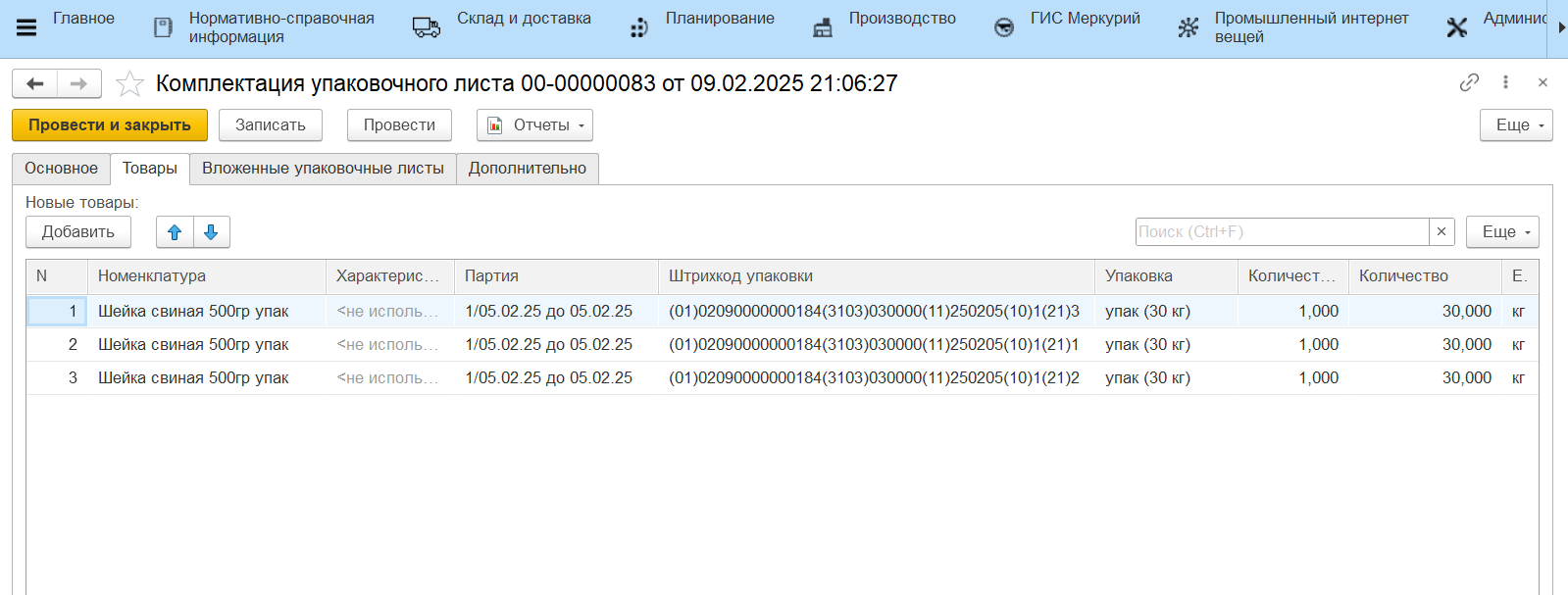
Task: Add document to favorites with star icon
Action: 129,84
